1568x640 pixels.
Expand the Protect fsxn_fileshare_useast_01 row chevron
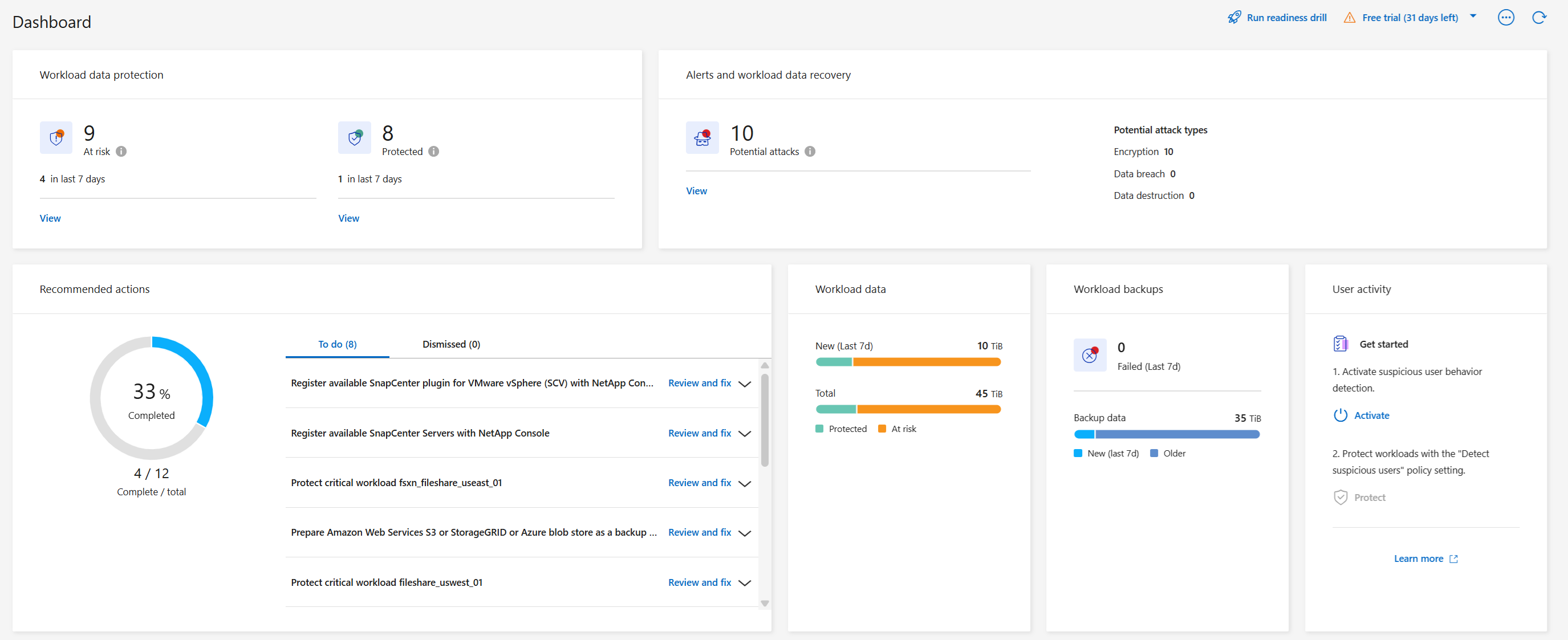[x=745, y=484]
